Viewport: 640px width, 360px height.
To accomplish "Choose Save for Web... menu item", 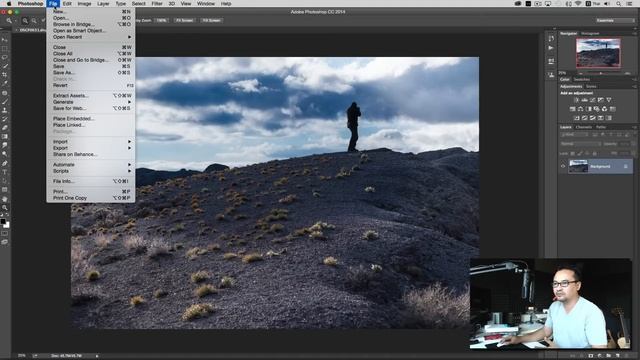I will (x=91, y=109).
